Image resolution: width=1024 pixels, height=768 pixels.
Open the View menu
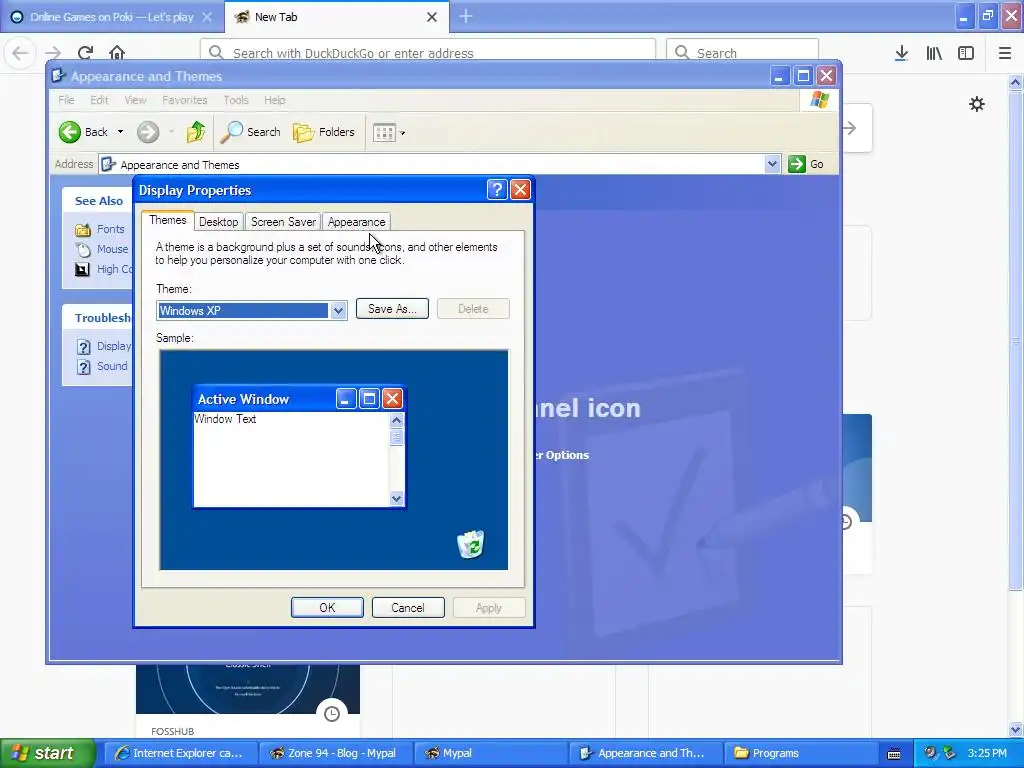pos(135,100)
